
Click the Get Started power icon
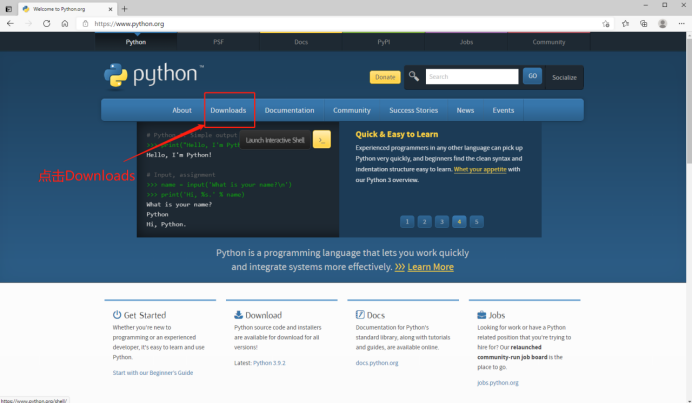117,315
